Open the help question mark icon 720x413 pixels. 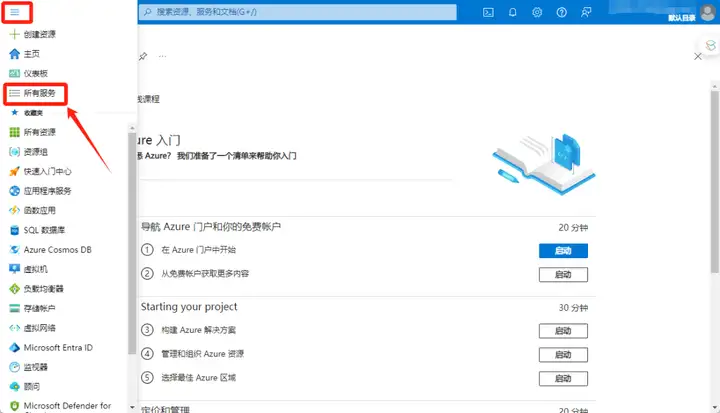coord(561,12)
